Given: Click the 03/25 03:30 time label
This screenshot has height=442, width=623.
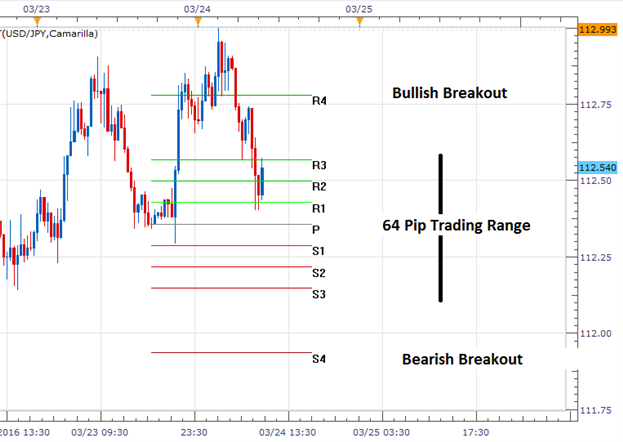Looking at the screenshot, I should (381, 432).
